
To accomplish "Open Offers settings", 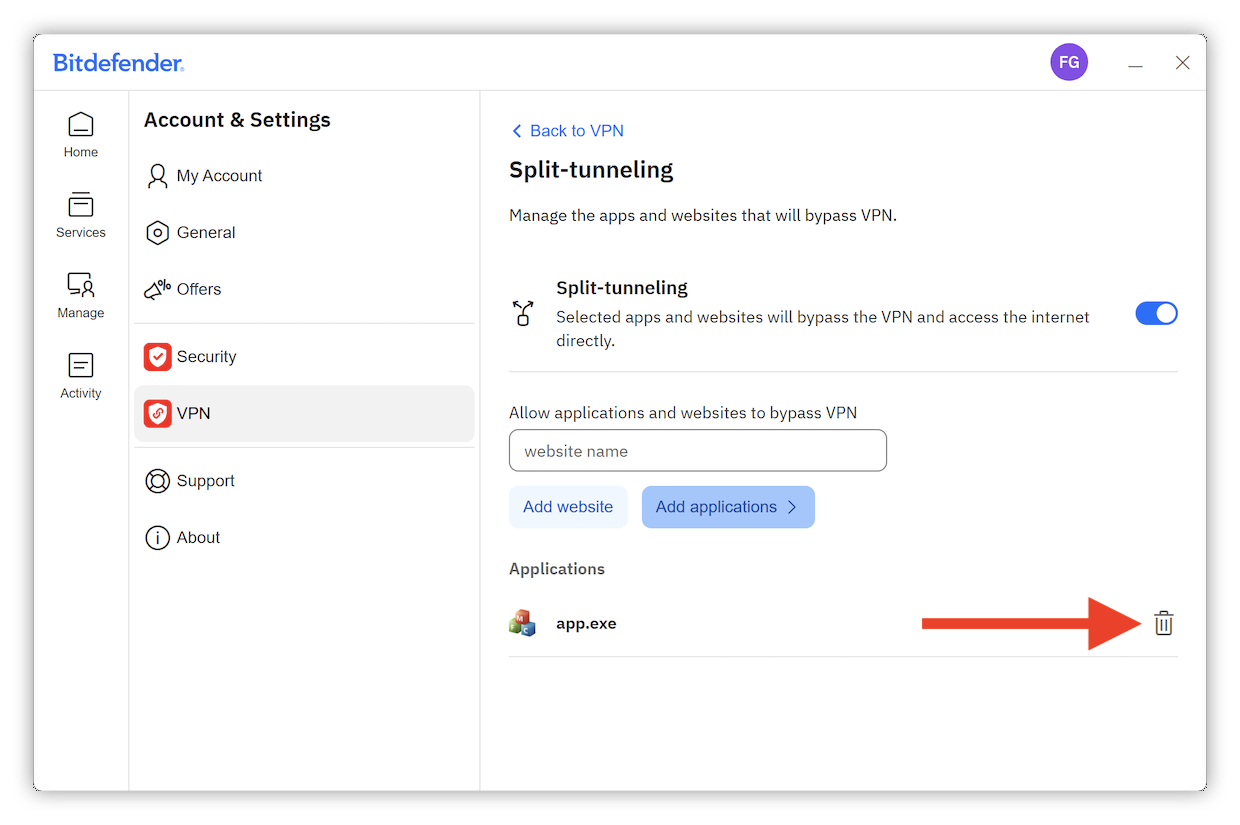I will coord(304,290).
